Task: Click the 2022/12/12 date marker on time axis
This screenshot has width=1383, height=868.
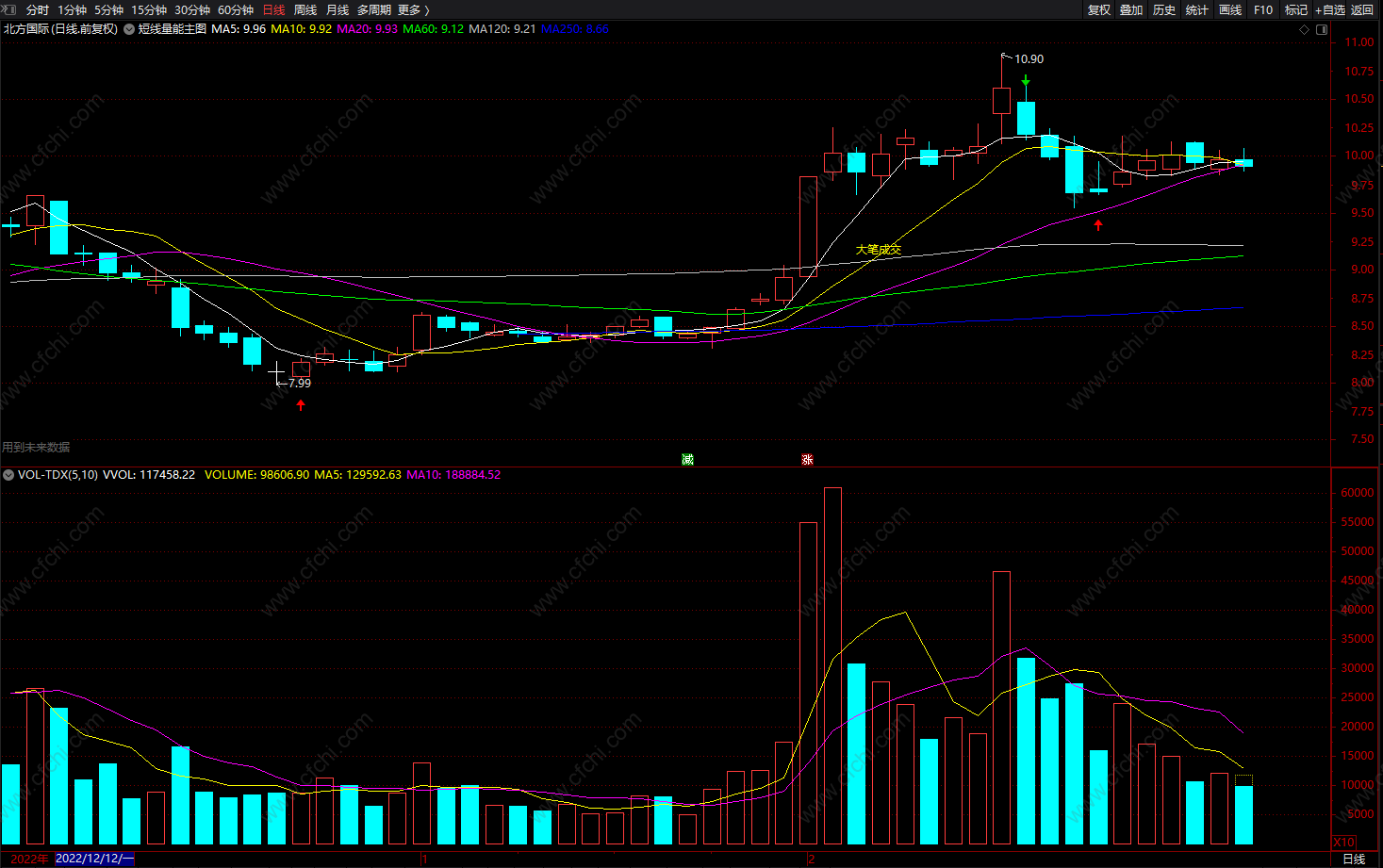Action: click(x=95, y=859)
